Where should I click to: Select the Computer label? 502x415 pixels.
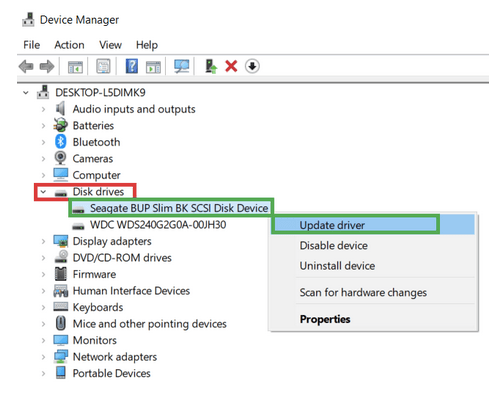pyautogui.click(x=96, y=175)
